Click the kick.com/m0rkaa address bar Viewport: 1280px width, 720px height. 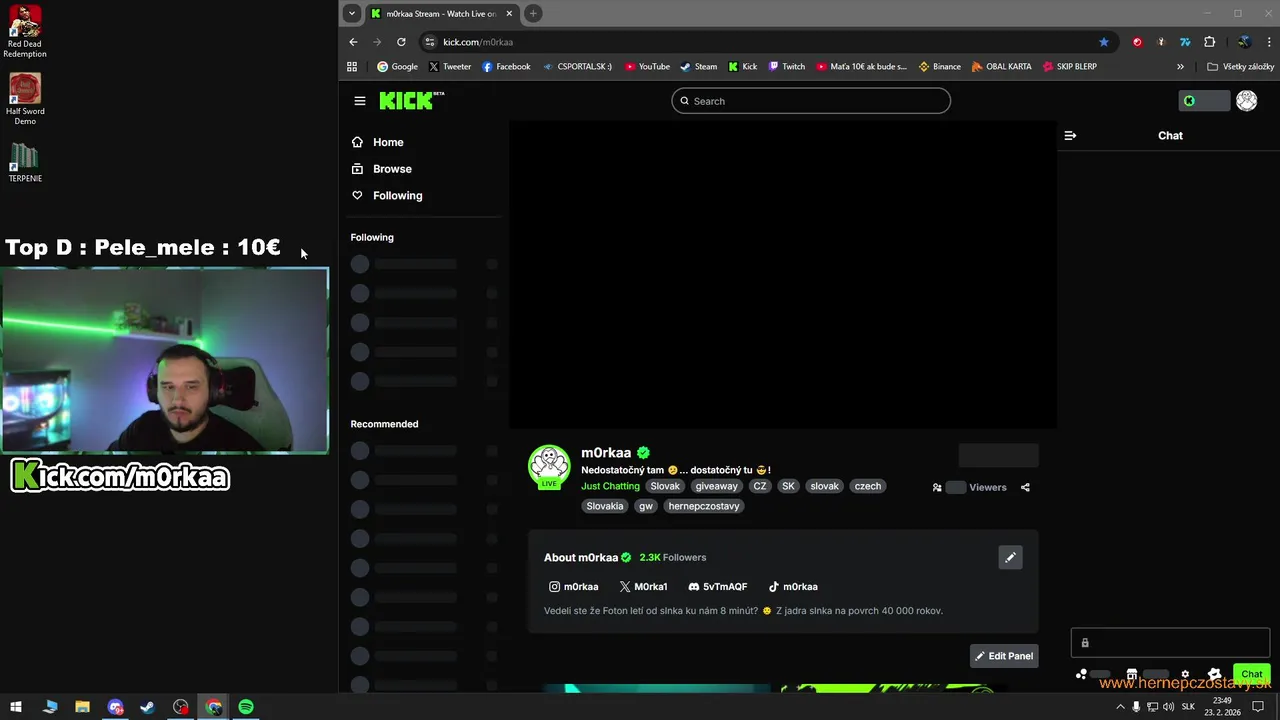(x=768, y=42)
